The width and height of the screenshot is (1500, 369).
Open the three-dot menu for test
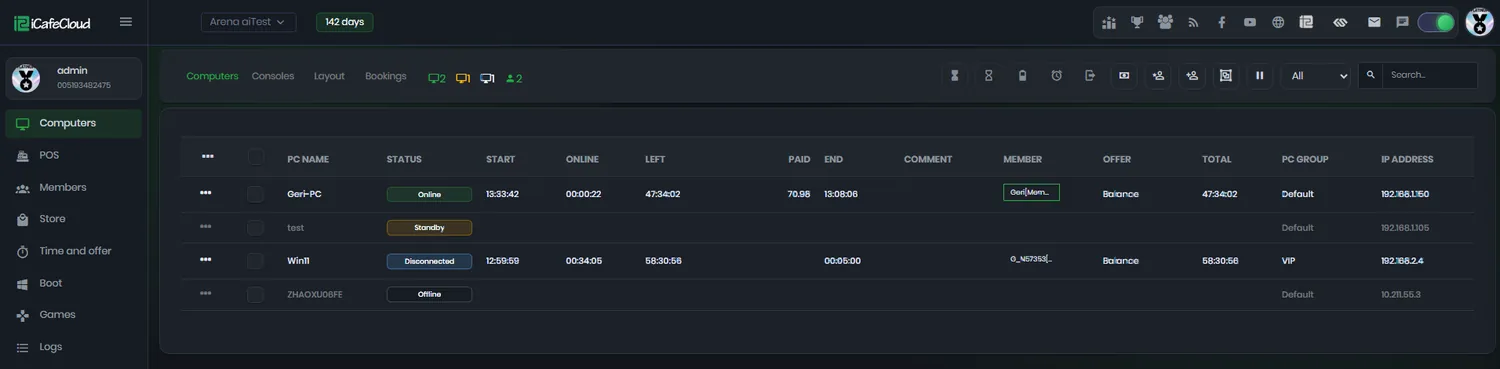pos(206,227)
